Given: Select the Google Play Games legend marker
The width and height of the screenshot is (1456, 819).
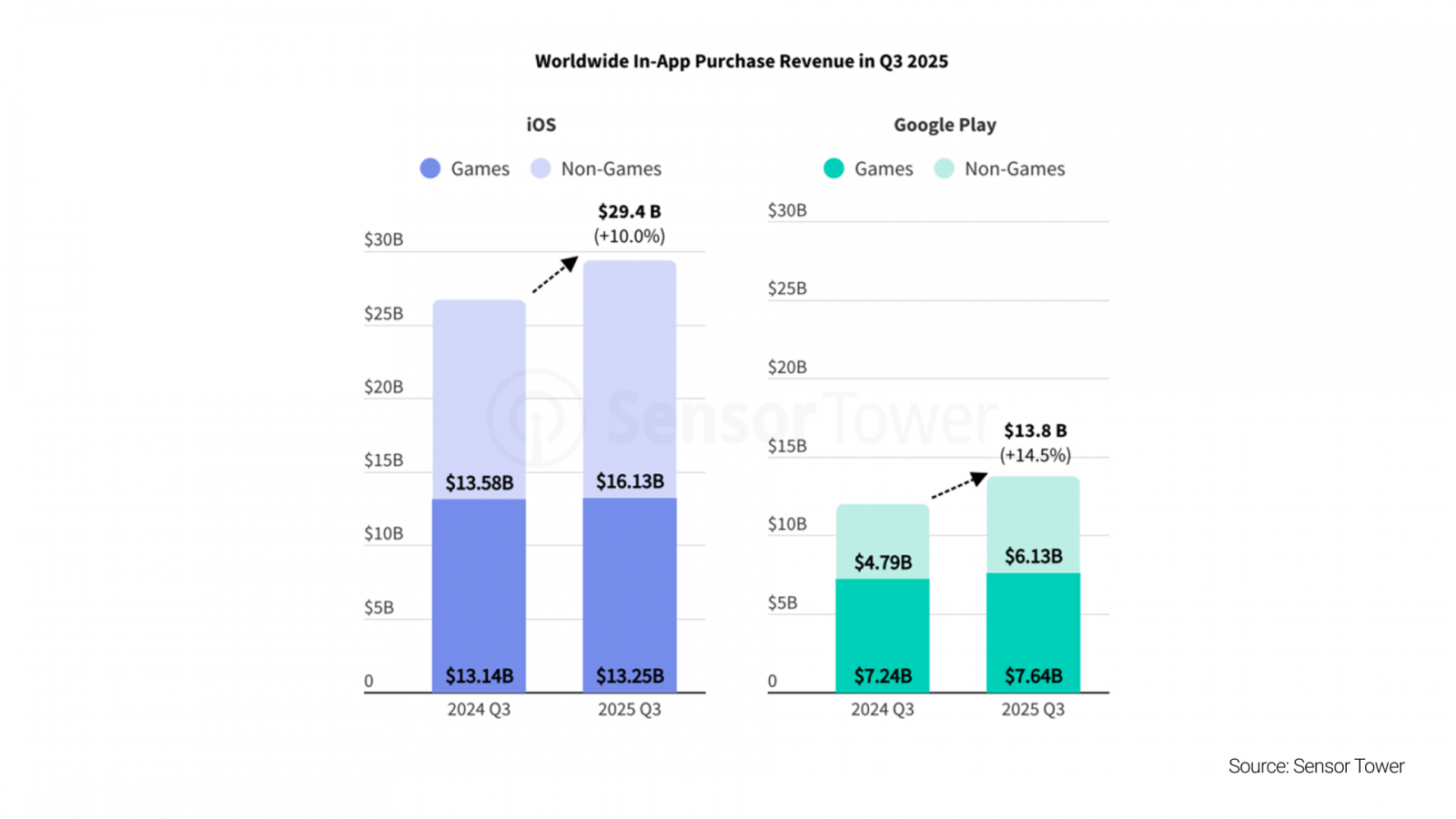Looking at the screenshot, I should pyautogui.click(x=834, y=168).
